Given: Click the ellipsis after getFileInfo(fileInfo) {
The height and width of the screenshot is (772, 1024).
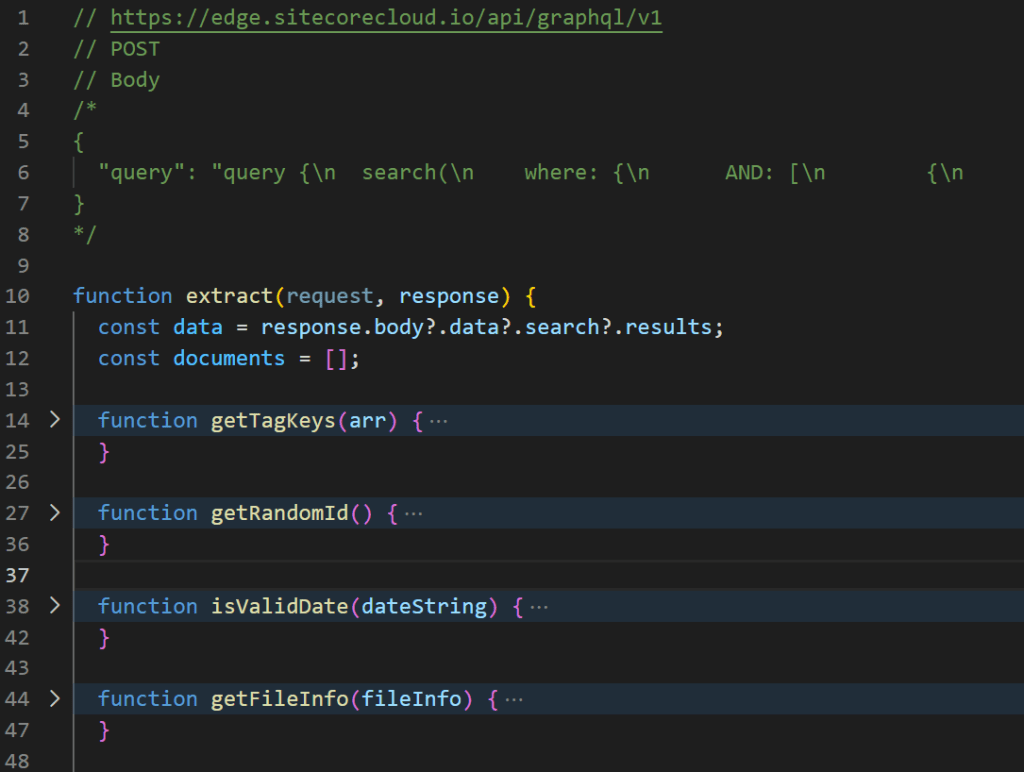Looking at the screenshot, I should tap(513, 700).
